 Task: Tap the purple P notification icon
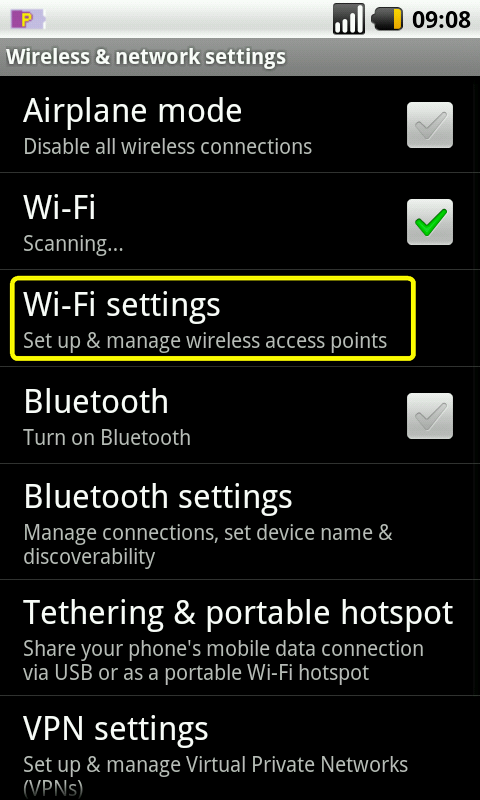[28, 20]
